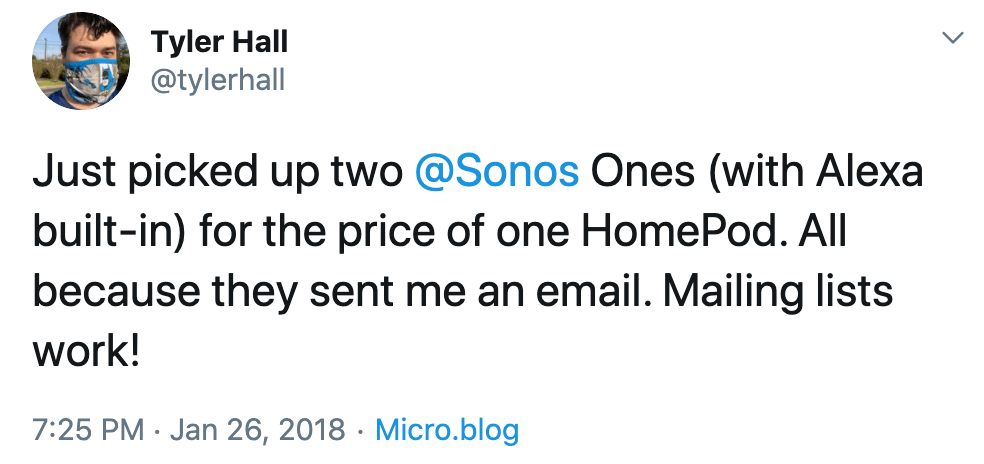
Task: Click the word "email" in the tweet
Action: [594, 292]
